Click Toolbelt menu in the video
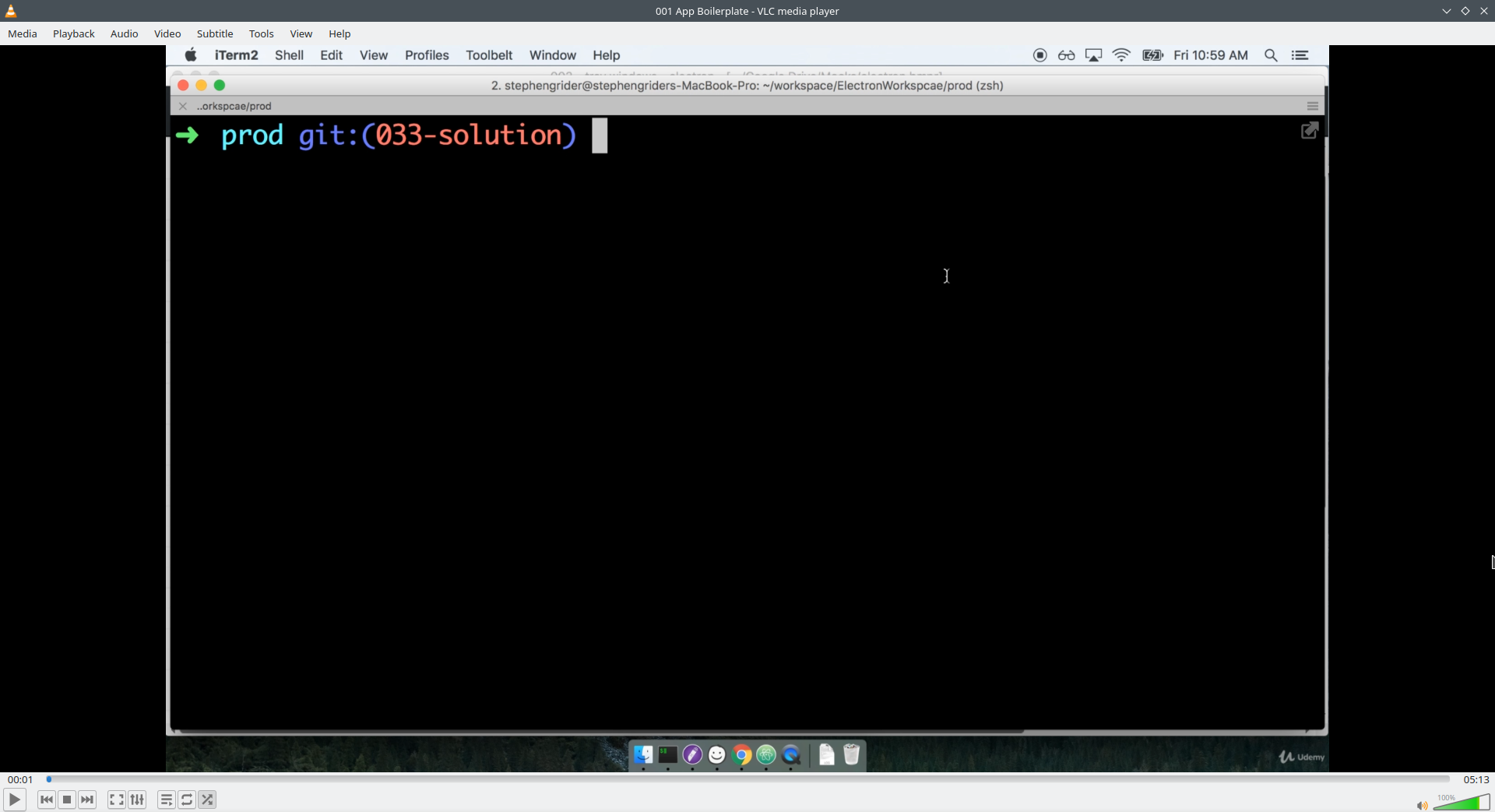The image size is (1495, 812). pos(489,55)
